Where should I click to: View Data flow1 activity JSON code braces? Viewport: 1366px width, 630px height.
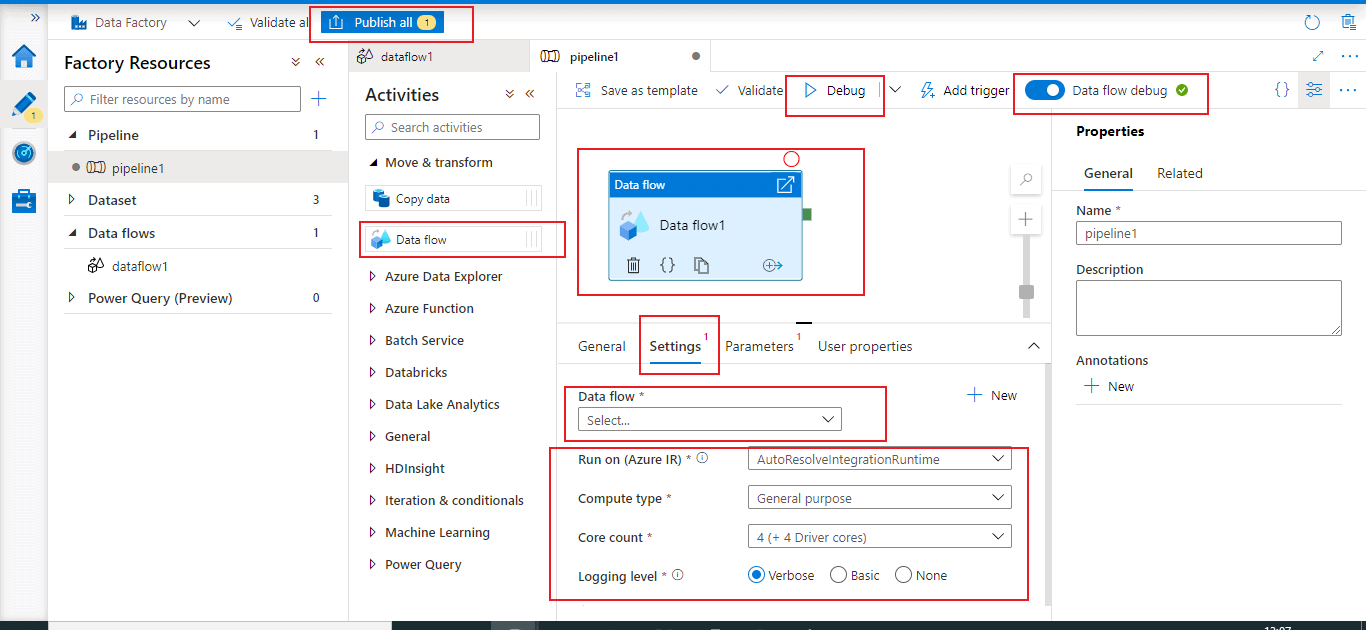click(667, 265)
